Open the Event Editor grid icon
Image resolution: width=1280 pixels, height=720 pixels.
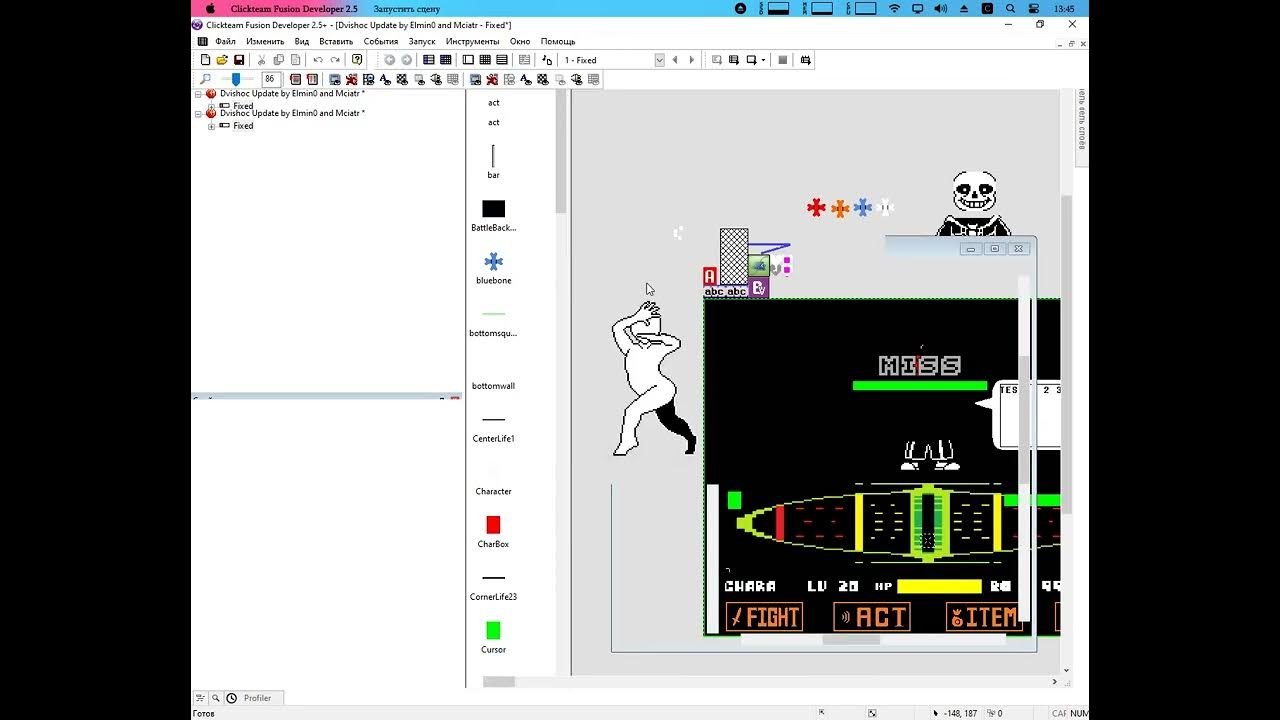485,60
